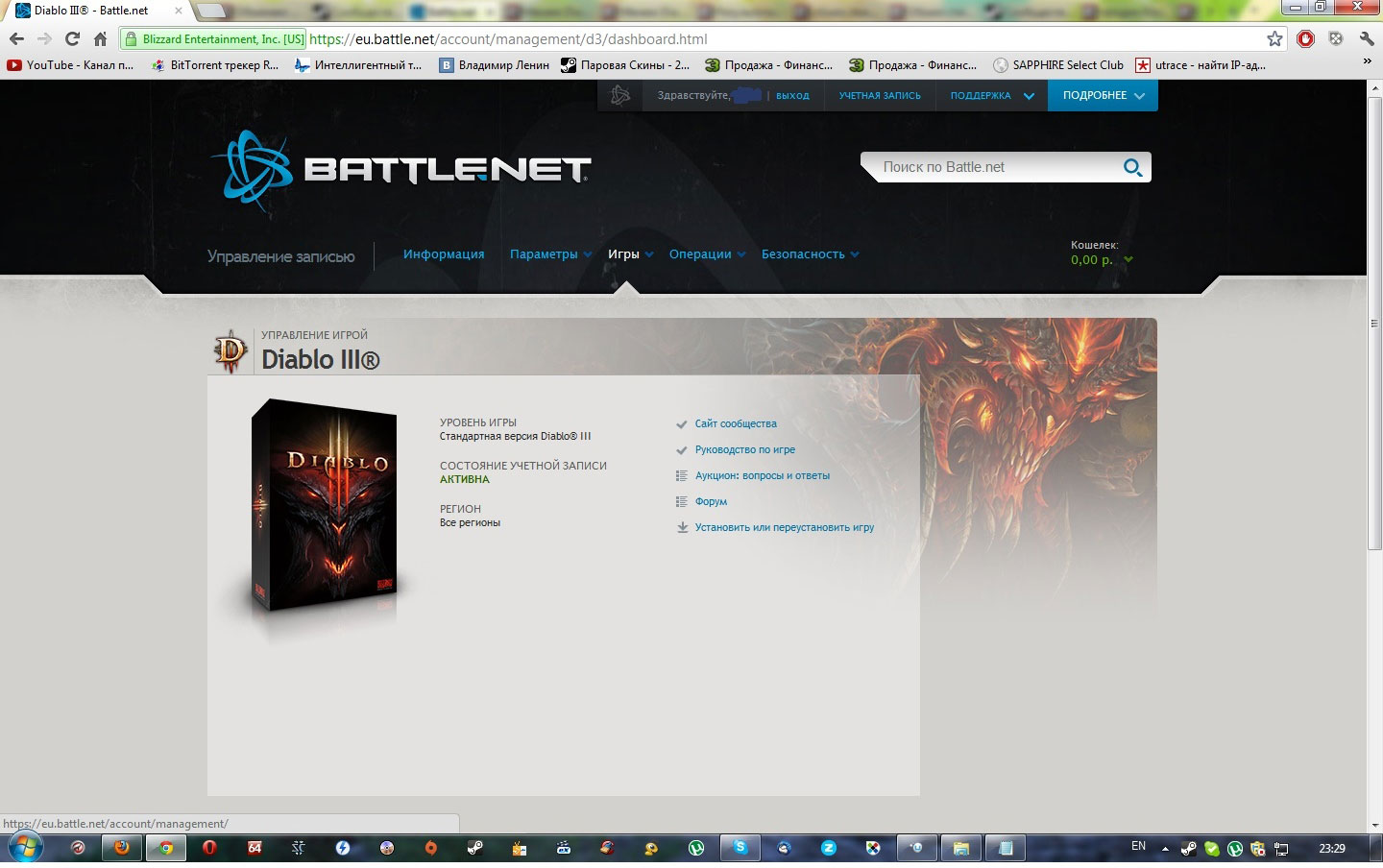Screen dimensions: 1383x868
Task: Click the Windows Start orb
Action: 25,848
